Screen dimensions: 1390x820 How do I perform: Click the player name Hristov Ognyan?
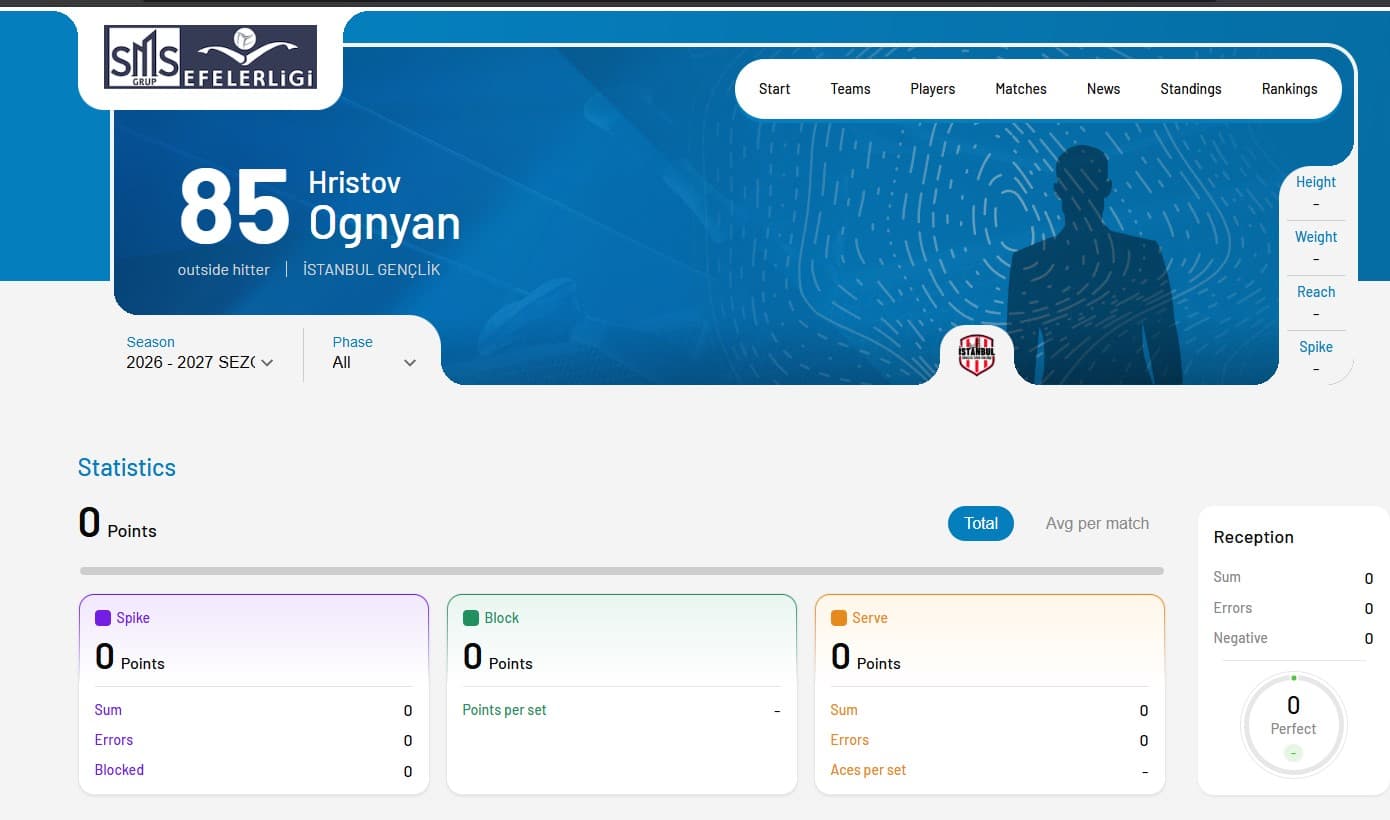(x=384, y=206)
